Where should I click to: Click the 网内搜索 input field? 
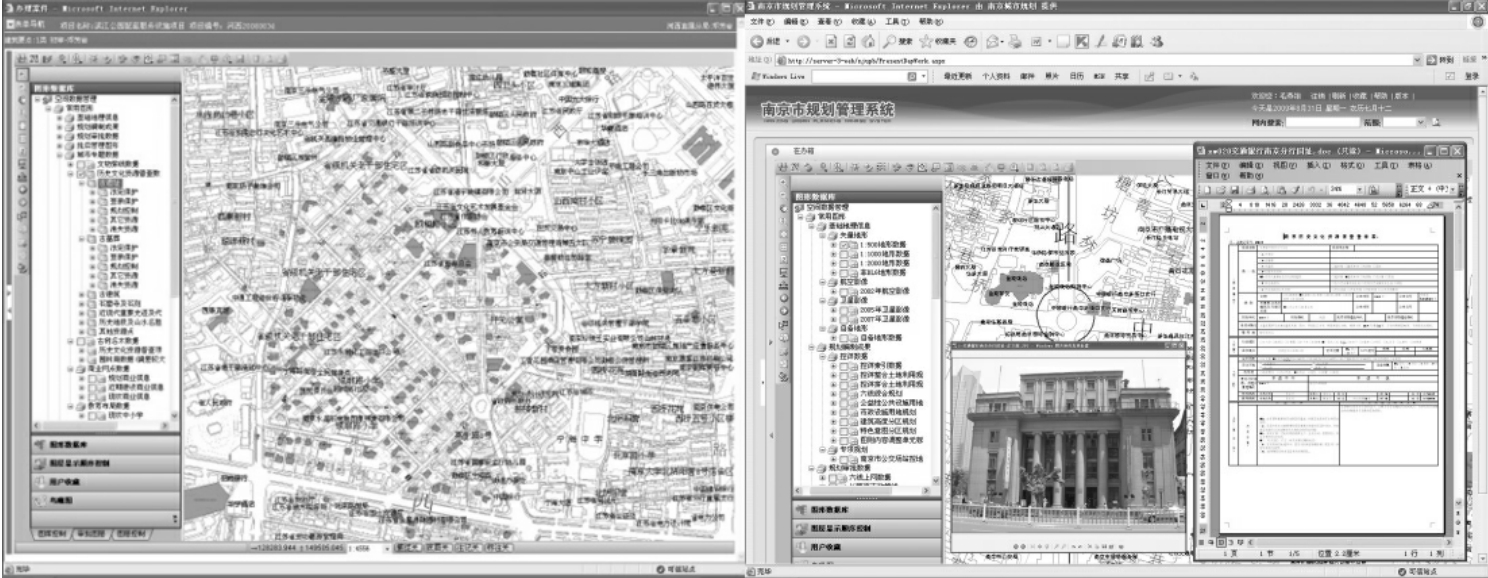pyautogui.click(x=1323, y=122)
